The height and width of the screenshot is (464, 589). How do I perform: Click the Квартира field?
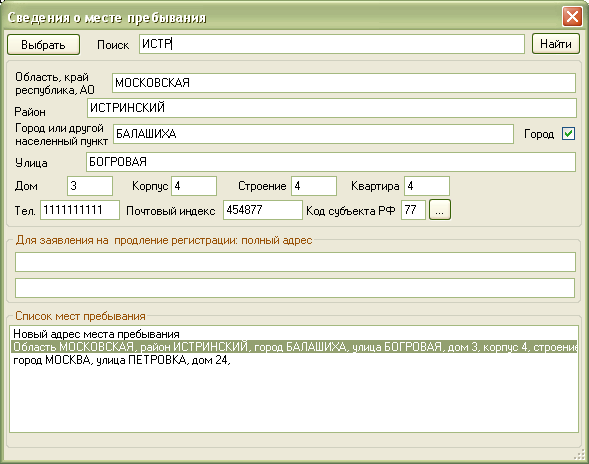427,186
